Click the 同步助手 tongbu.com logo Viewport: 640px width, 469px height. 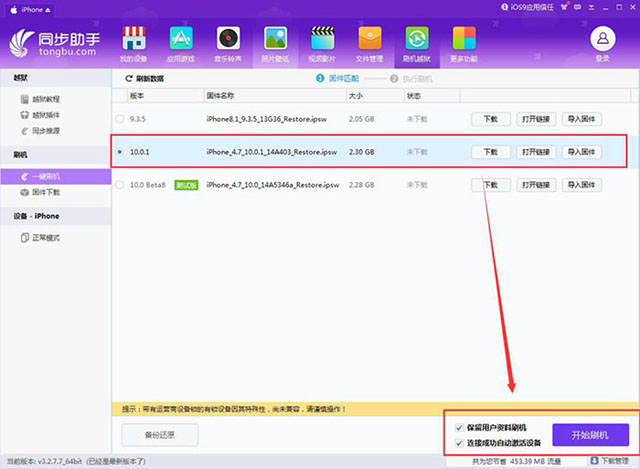[54, 43]
